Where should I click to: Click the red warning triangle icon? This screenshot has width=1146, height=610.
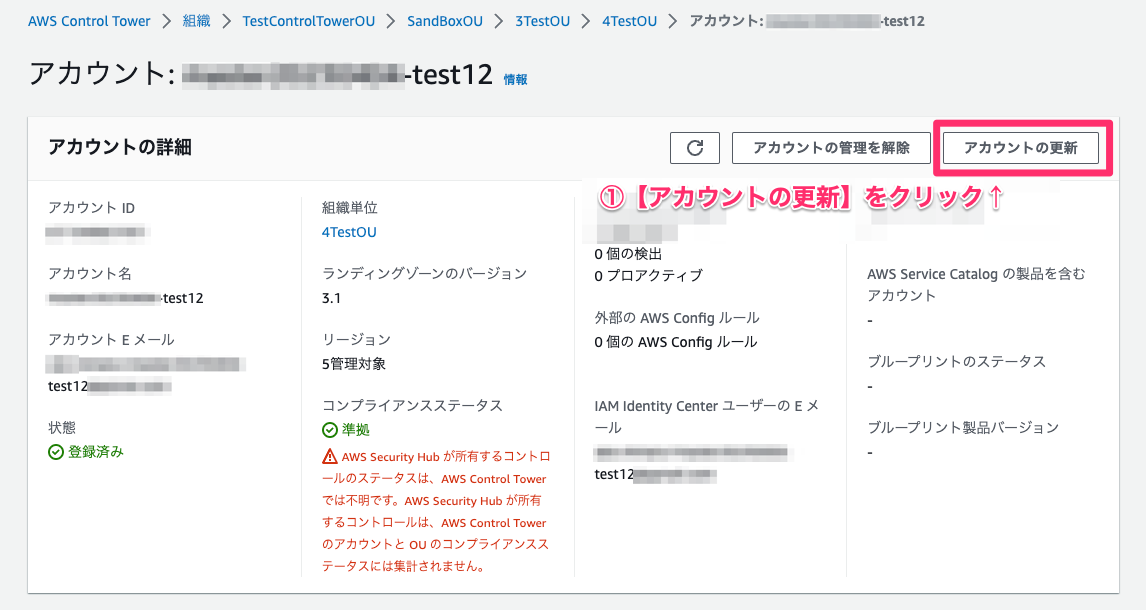click(330, 457)
